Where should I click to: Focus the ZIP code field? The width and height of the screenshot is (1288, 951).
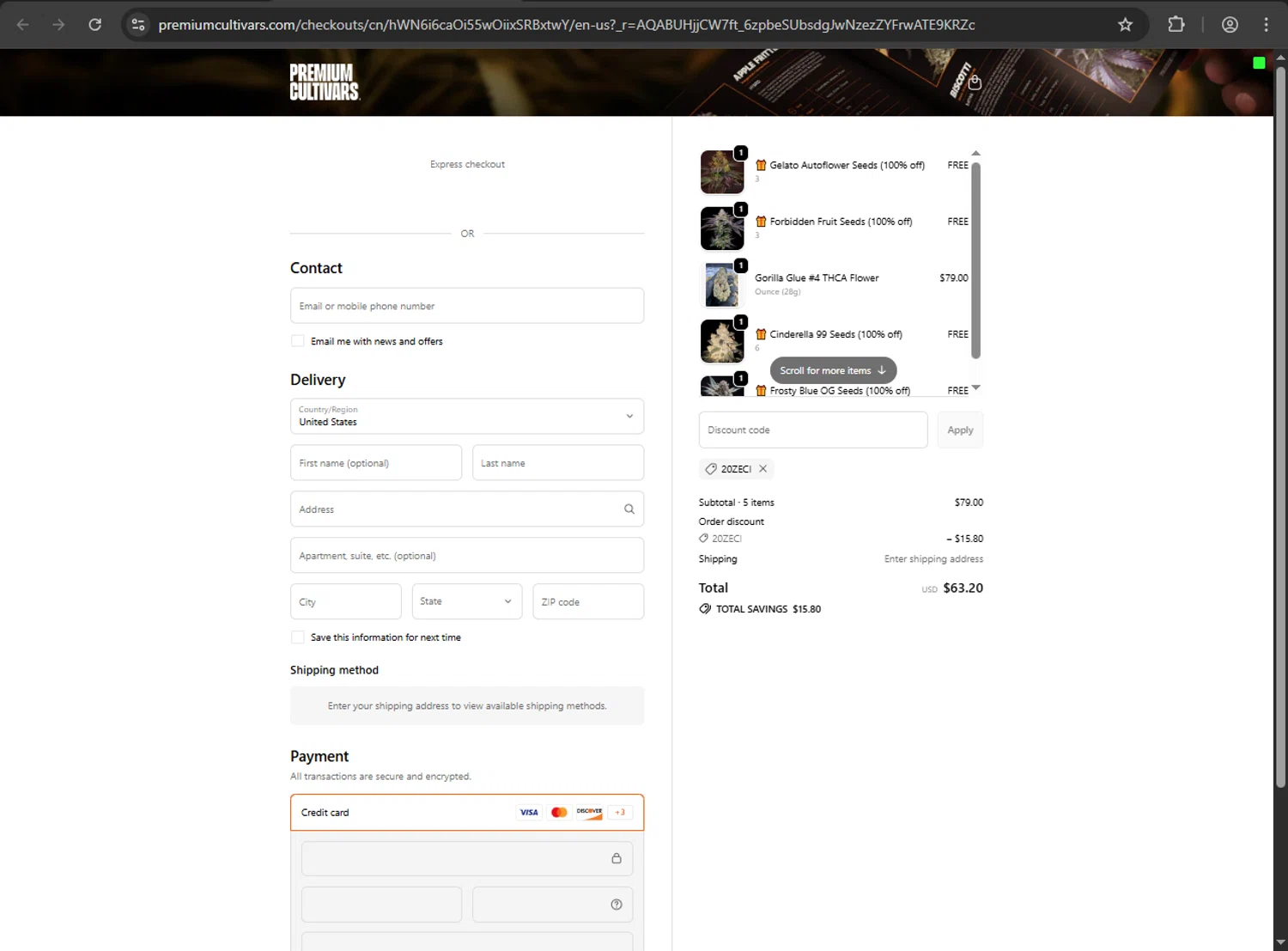(588, 602)
